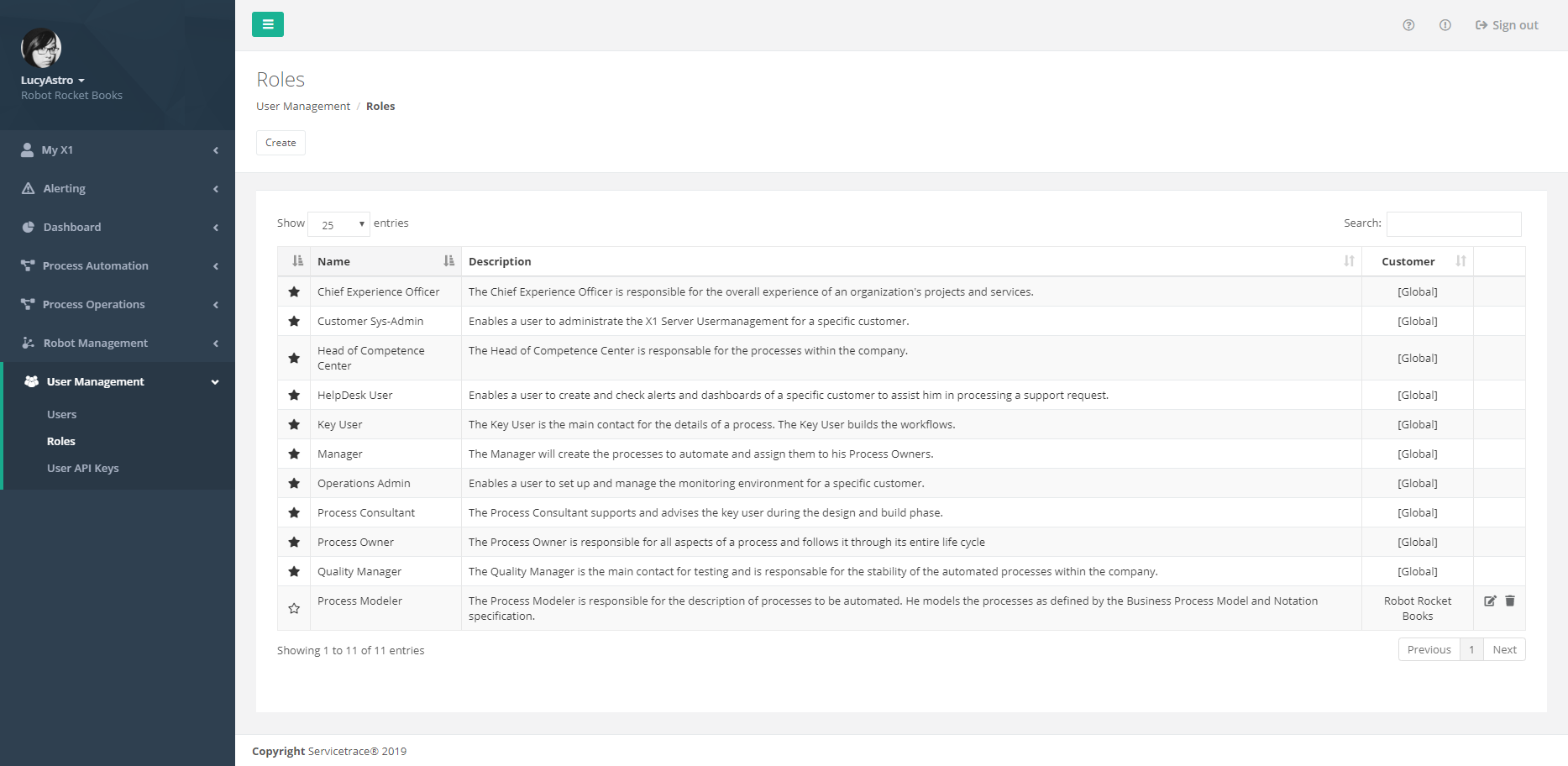Expand the Robot Management menu
Screen dimensions: 1568x766
tap(118, 343)
